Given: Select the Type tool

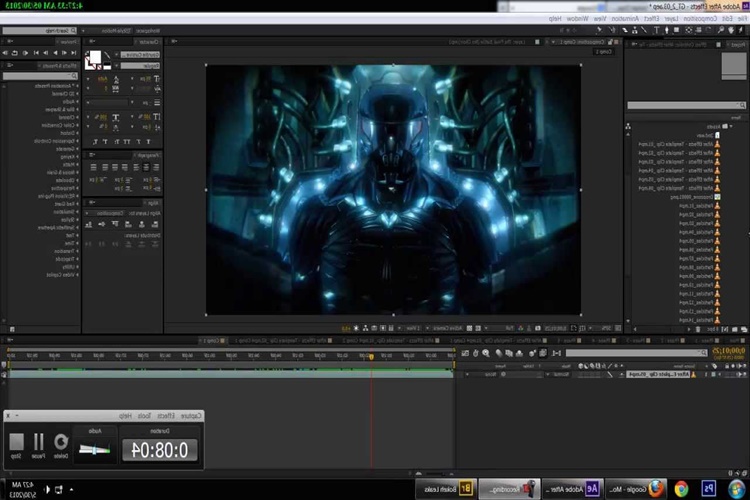Looking at the screenshot, I should coord(656,30).
